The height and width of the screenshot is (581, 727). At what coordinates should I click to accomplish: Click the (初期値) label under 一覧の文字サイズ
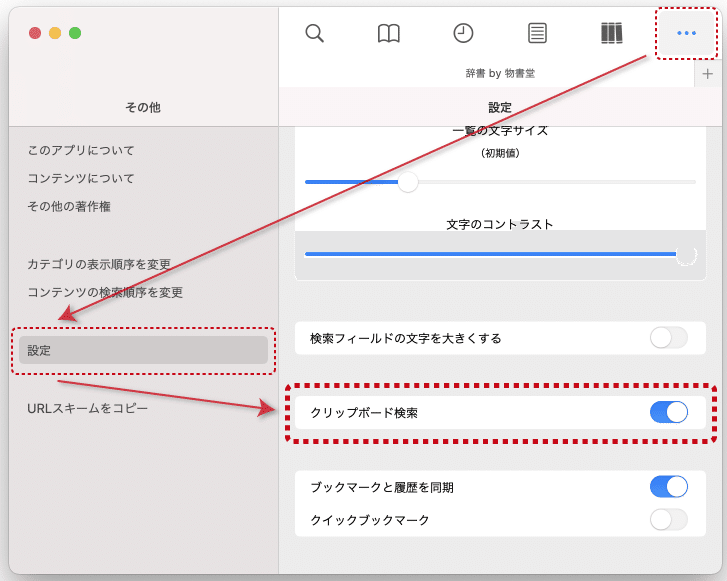coord(500,153)
